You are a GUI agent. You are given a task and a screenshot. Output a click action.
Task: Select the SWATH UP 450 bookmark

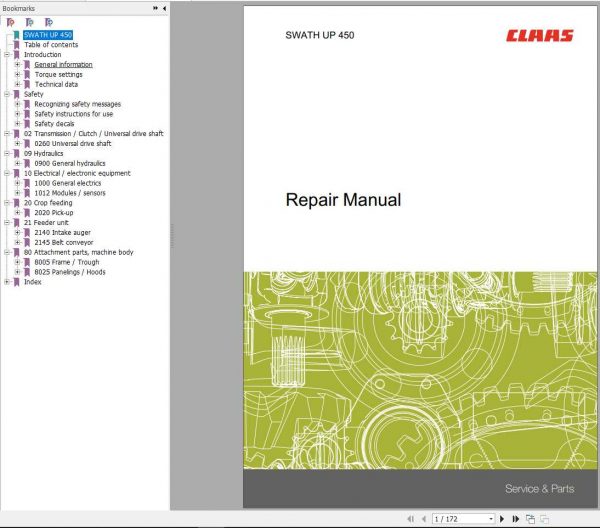(x=48, y=35)
